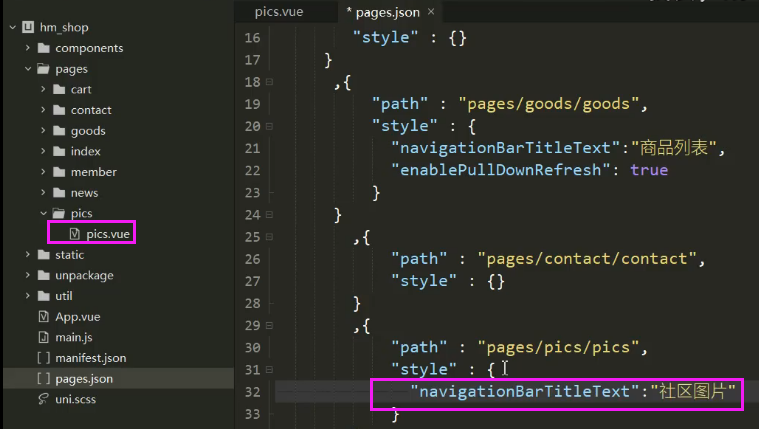Click the util folder icon

pyautogui.click(x=44, y=295)
